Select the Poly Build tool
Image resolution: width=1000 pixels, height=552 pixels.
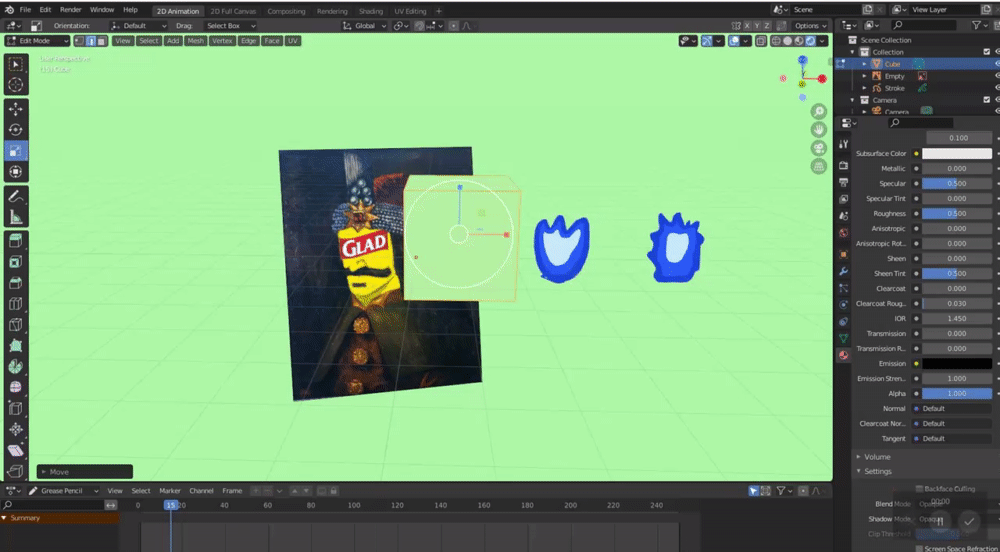(15, 346)
